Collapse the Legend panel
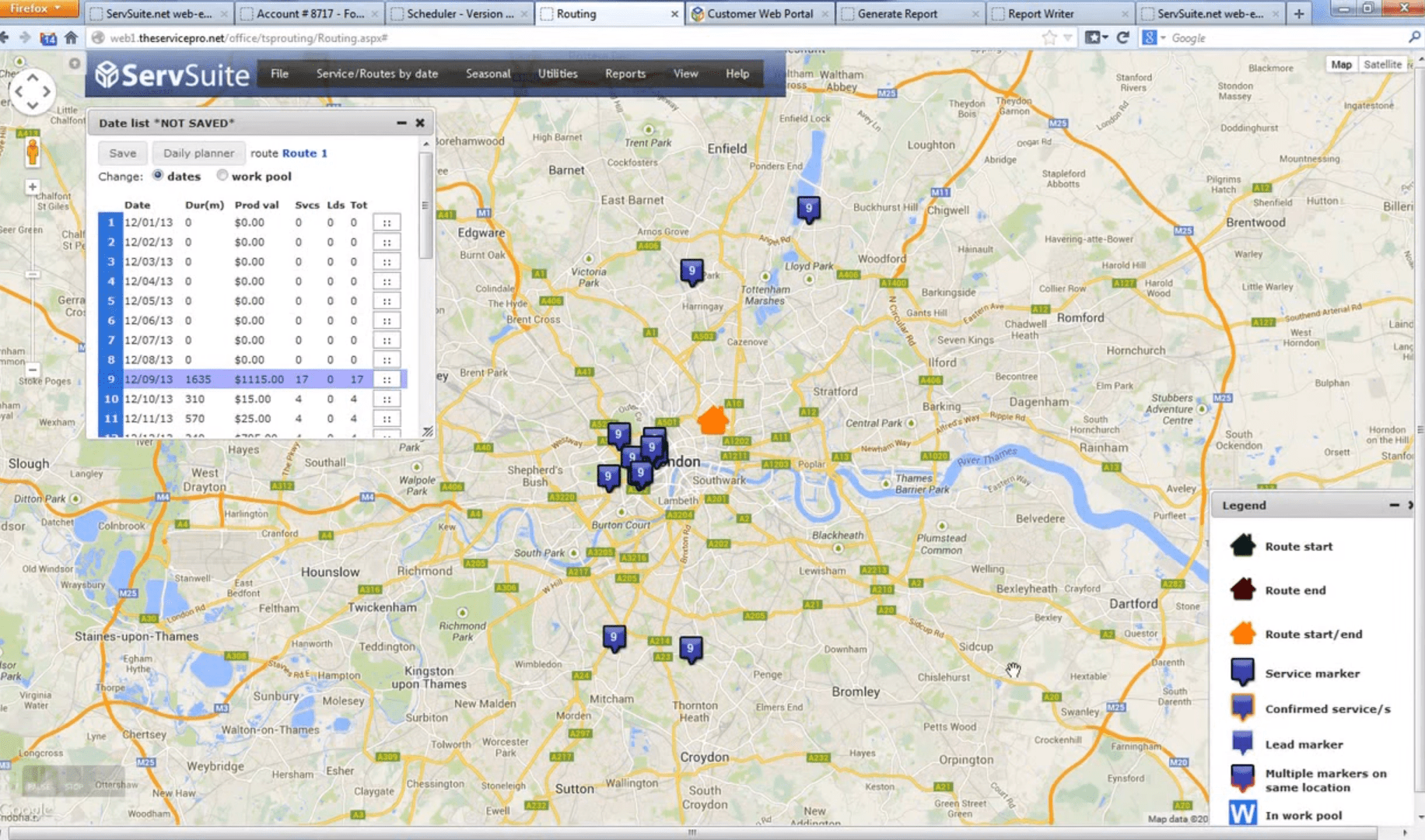Viewport: 1425px width, 840px height. click(x=1394, y=505)
